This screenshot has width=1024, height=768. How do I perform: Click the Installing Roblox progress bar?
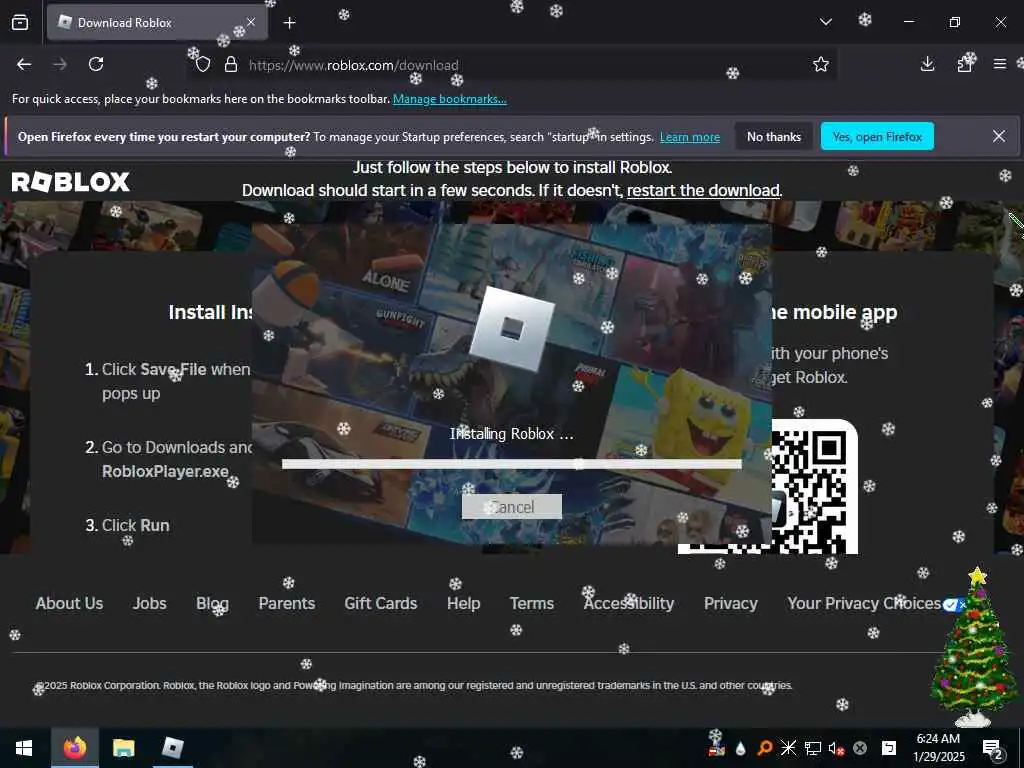(x=511, y=464)
